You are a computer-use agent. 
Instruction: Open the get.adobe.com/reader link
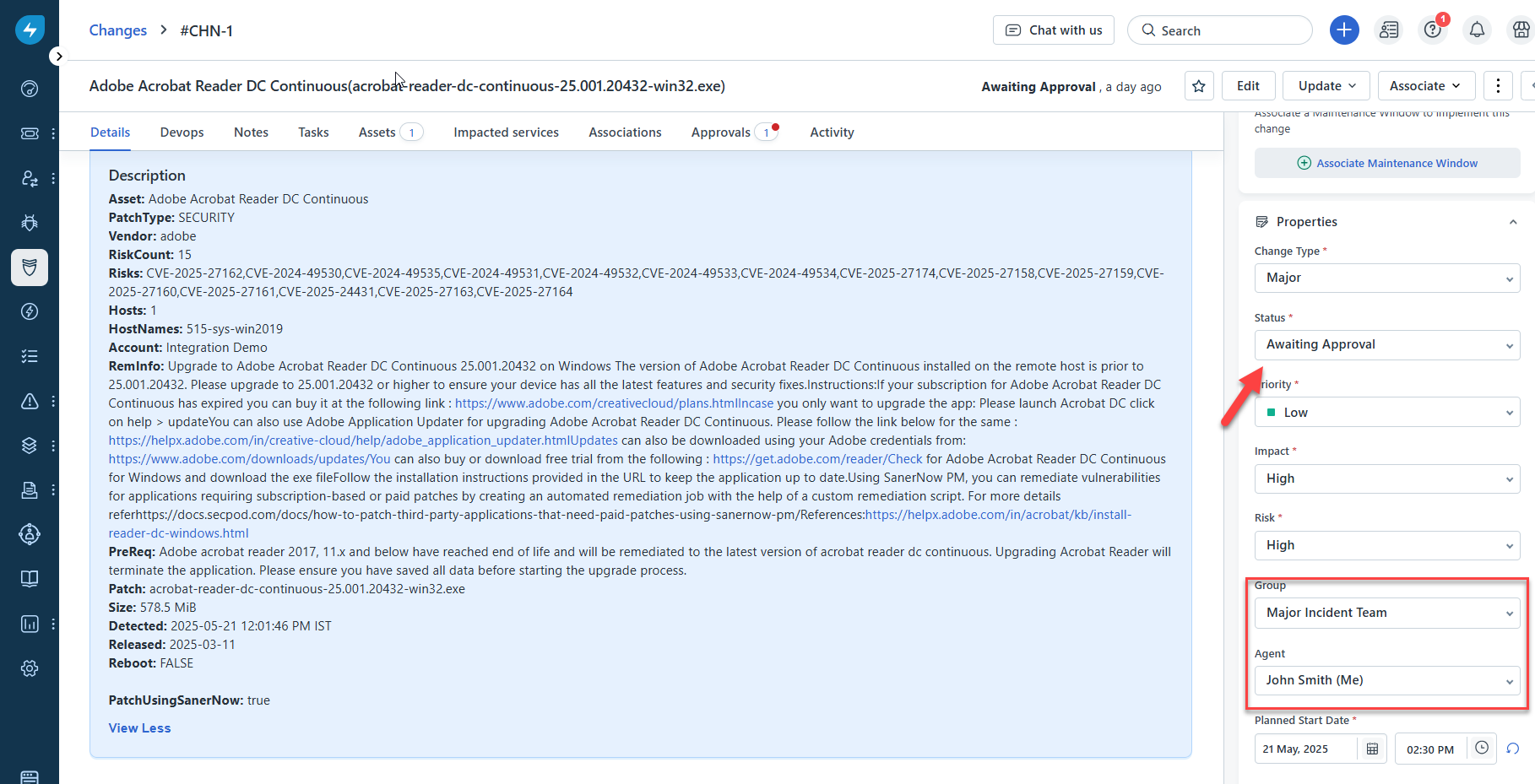click(817, 459)
